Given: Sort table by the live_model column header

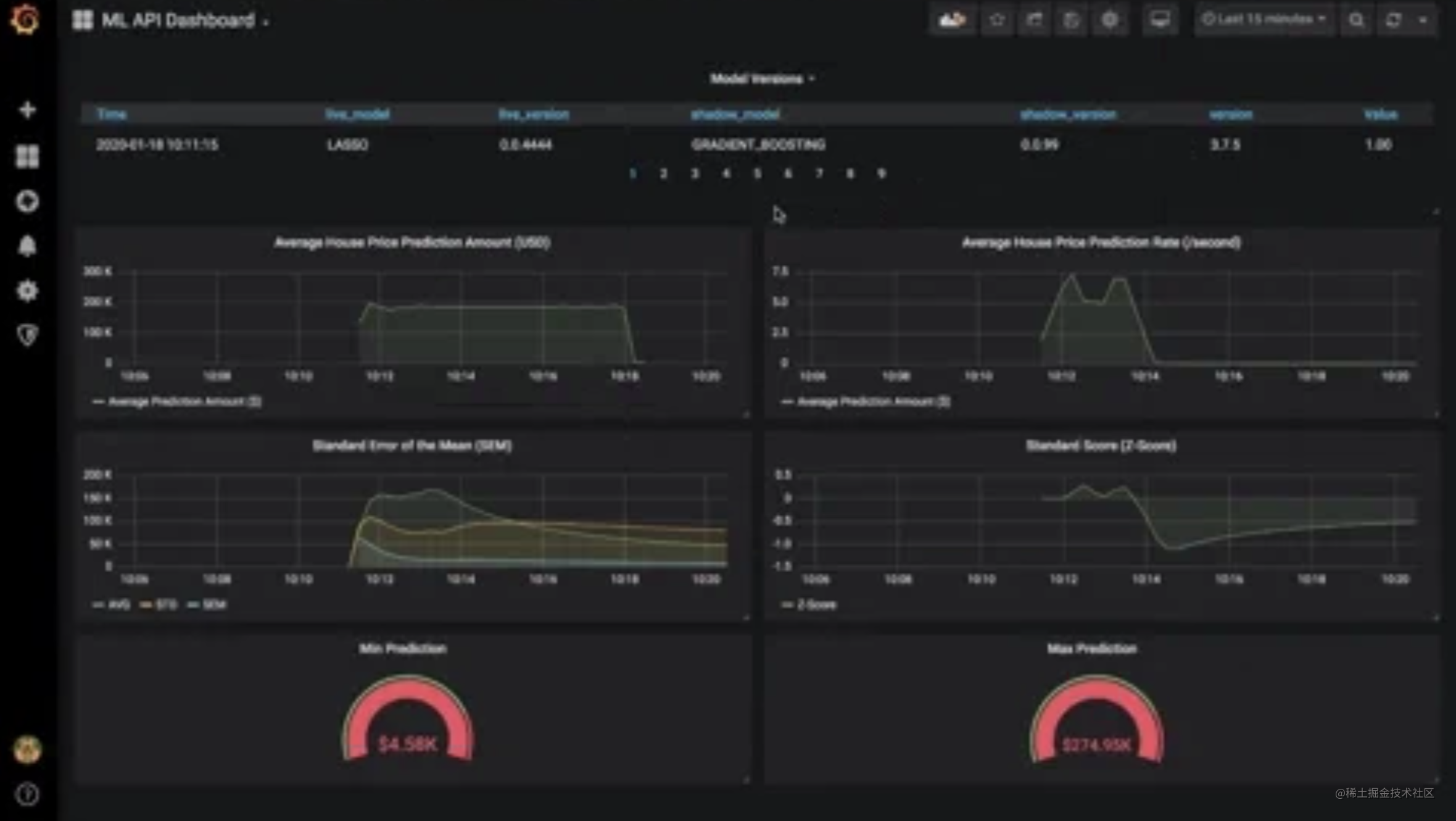Looking at the screenshot, I should tap(357, 115).
